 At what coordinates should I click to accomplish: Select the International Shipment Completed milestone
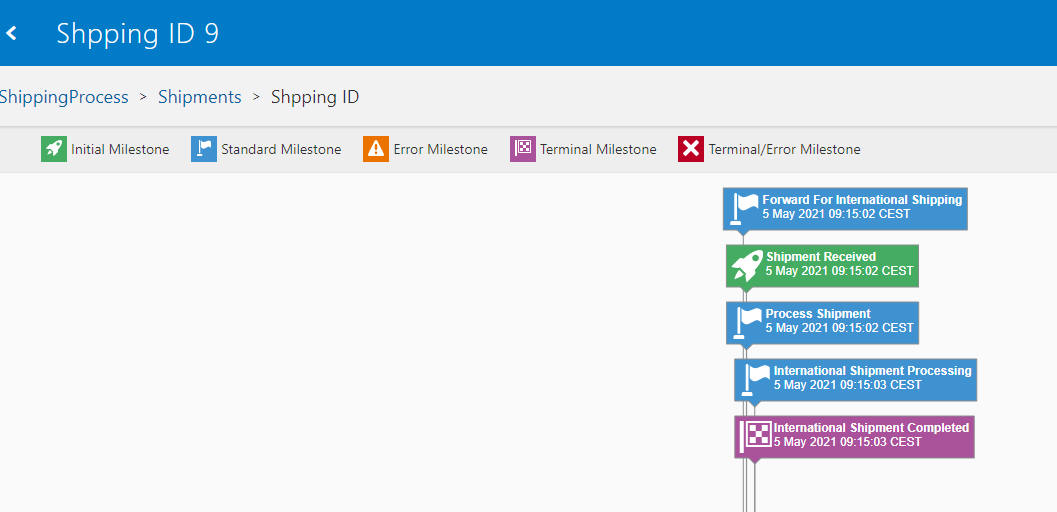(x=854, y=437)
